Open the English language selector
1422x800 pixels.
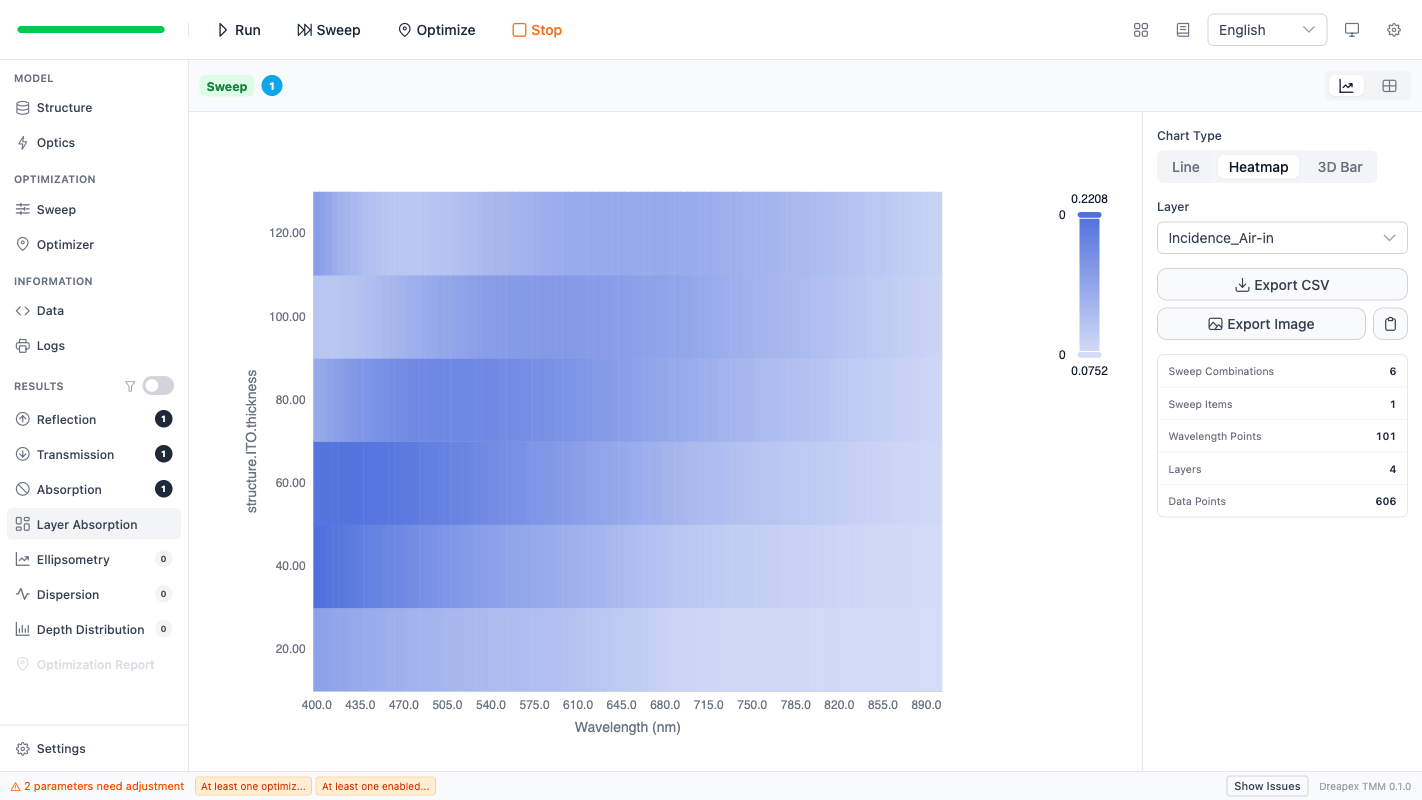point(1266,30)
